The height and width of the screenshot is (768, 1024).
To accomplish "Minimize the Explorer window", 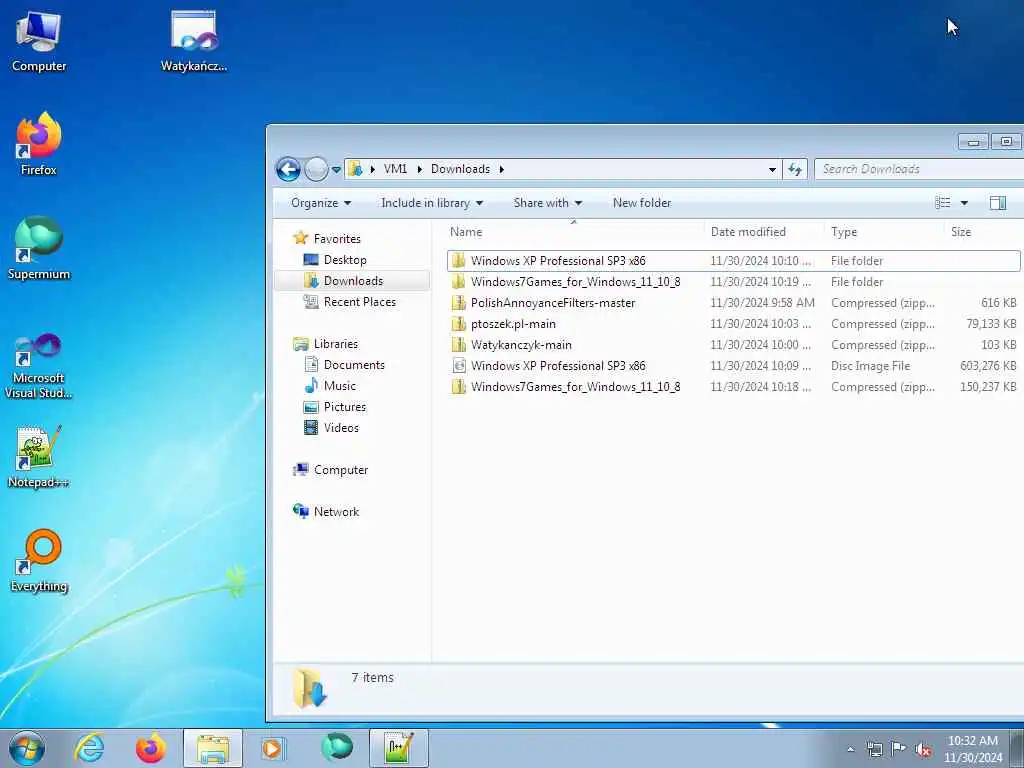I will click(974, 141).
